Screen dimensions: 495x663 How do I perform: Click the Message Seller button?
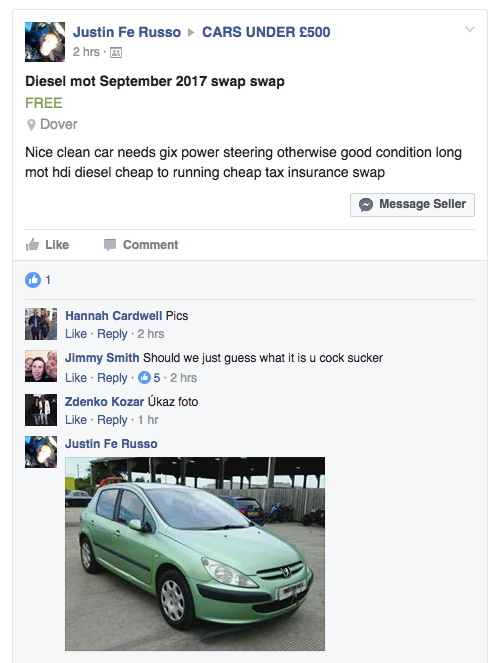tap(412, 205)
